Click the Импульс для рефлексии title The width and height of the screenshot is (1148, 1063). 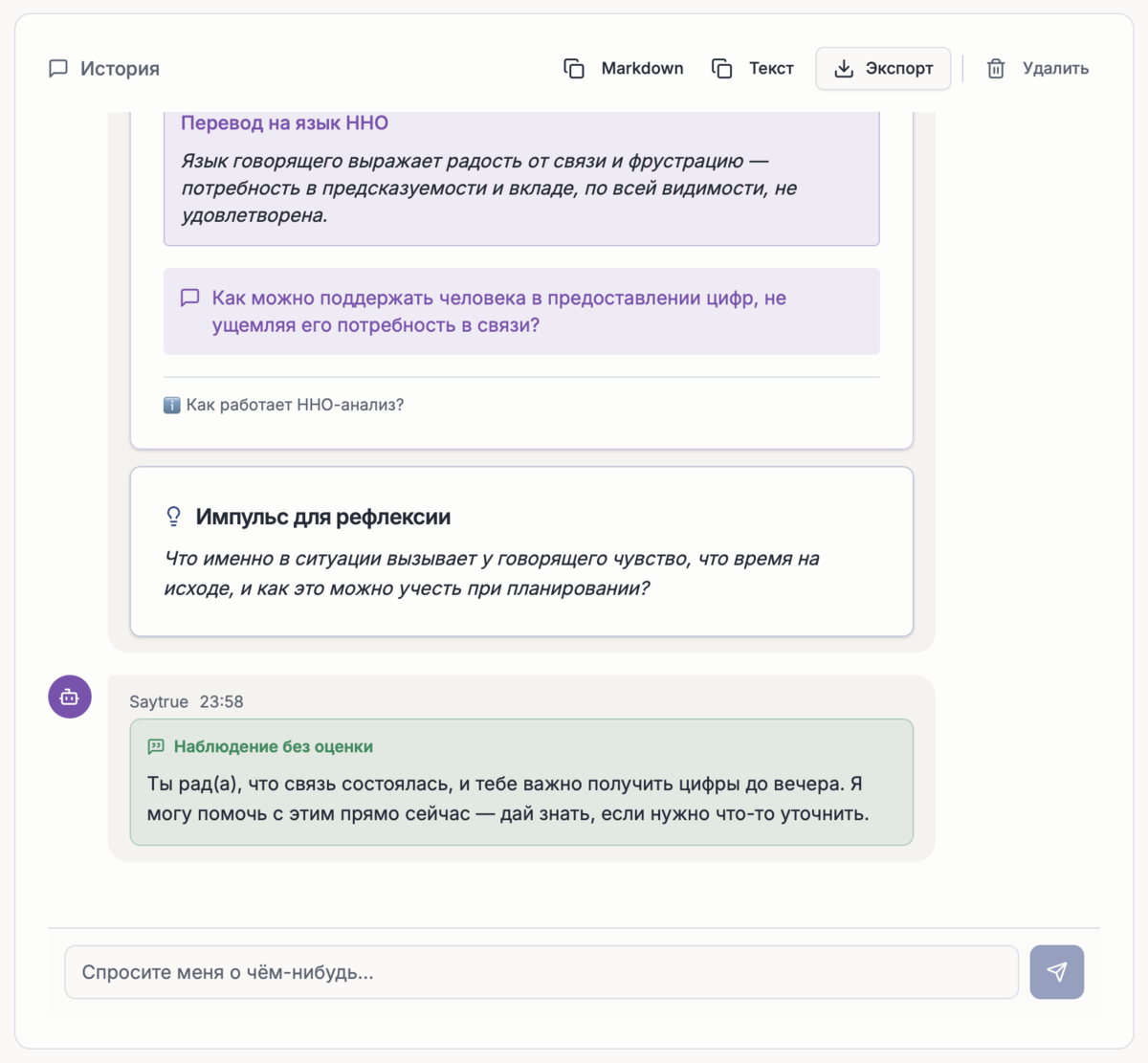pos(323,518)
